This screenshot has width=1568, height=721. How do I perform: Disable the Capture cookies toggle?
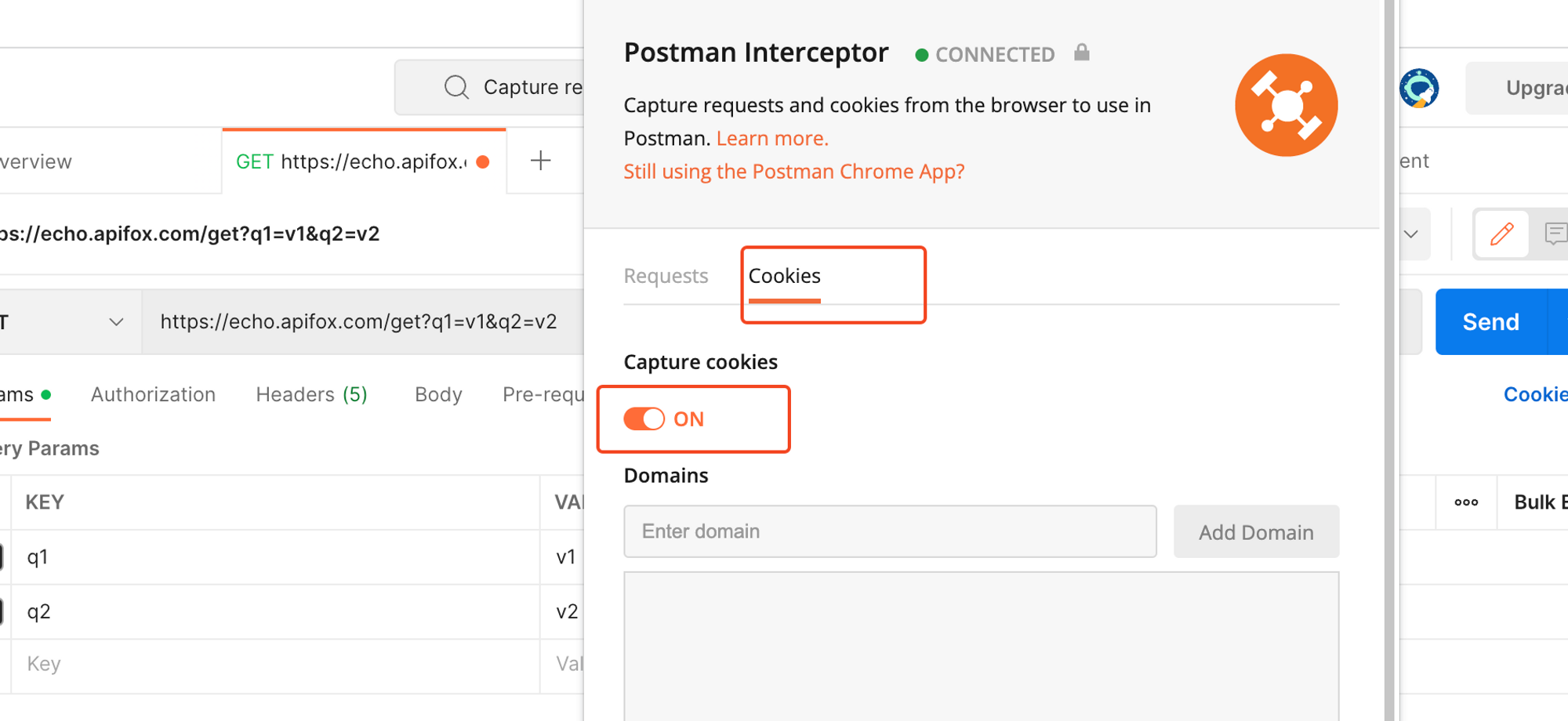coord(644,419)
